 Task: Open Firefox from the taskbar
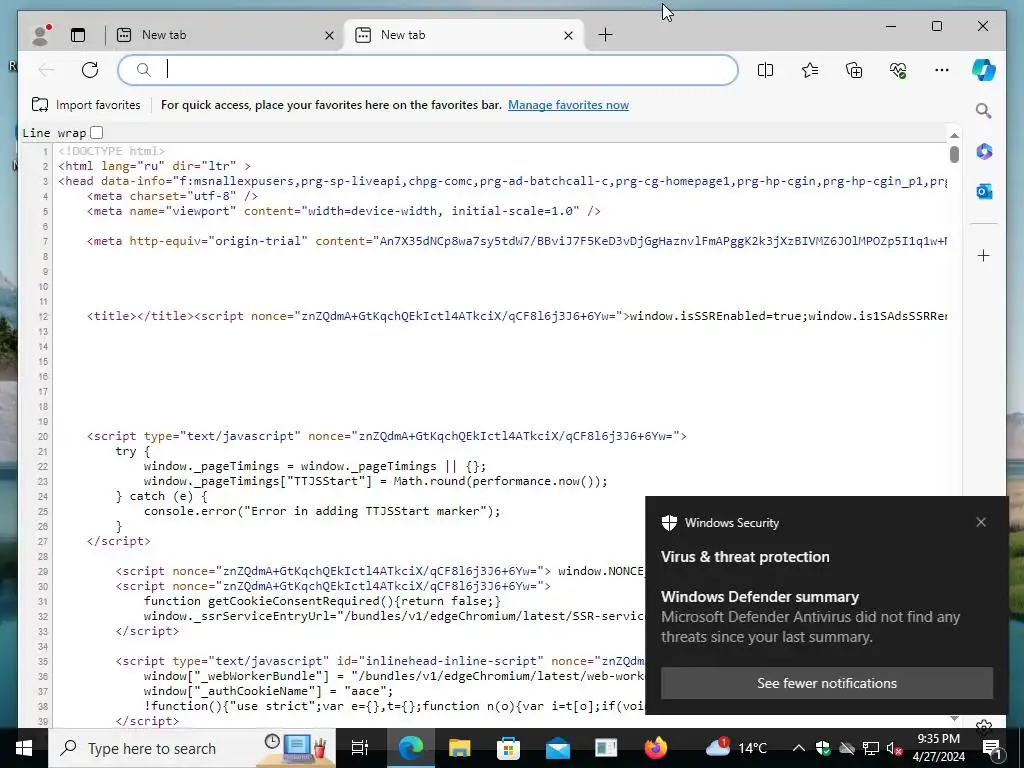pos(655,748)
